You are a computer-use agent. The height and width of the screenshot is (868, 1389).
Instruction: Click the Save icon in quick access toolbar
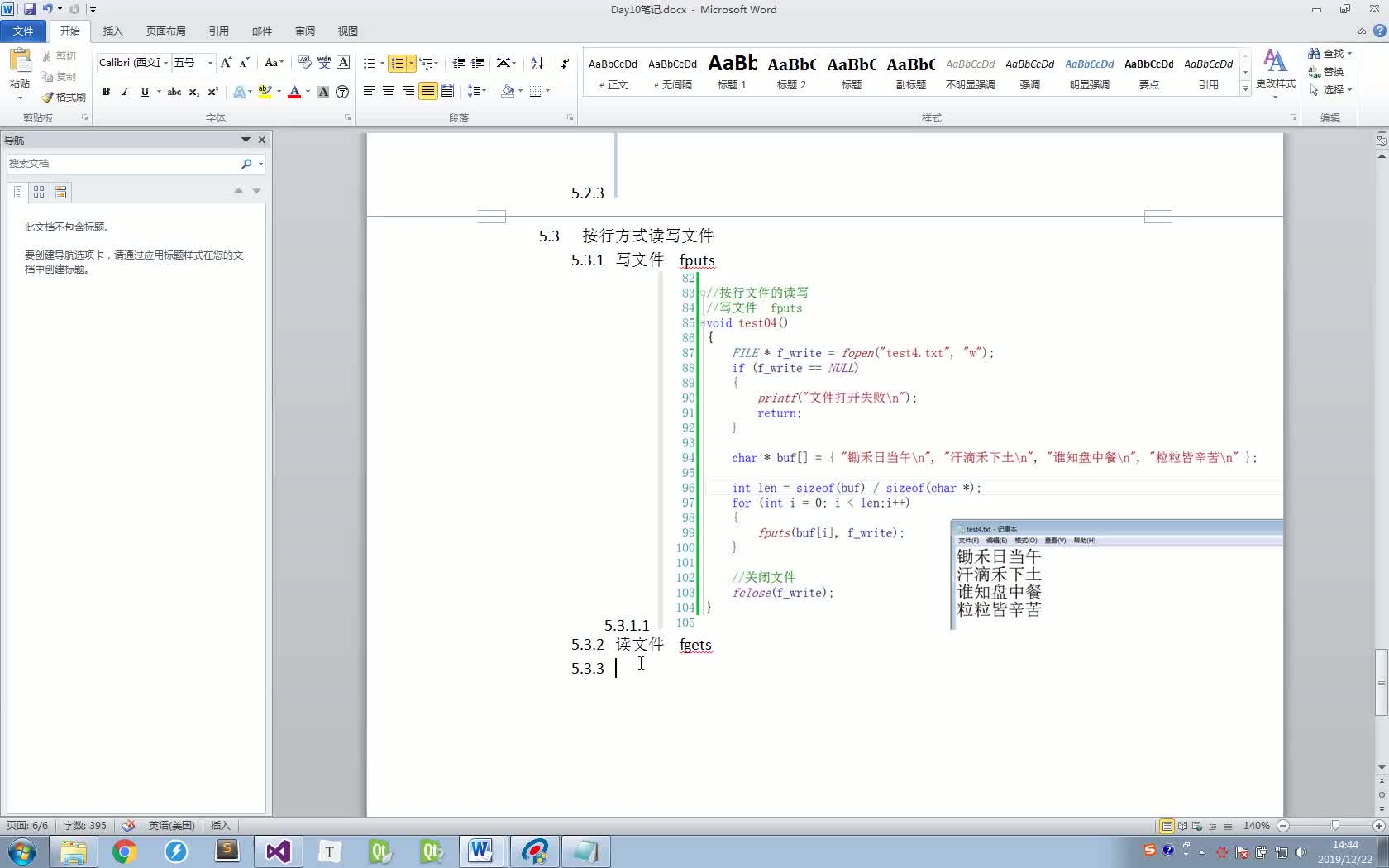[29, 9]
